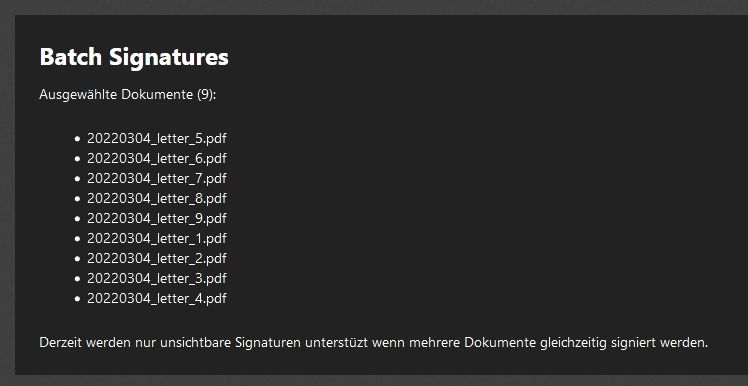
Task: Click the Ausgewählte Dokumente (9) label
Action: [x=128, y=94]
